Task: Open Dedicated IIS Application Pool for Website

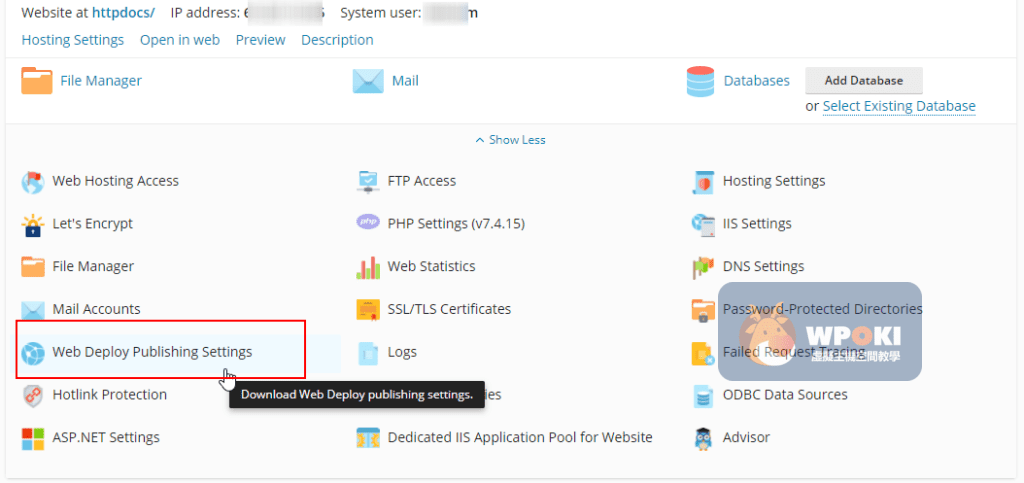Action: click(x=519, y=437)
